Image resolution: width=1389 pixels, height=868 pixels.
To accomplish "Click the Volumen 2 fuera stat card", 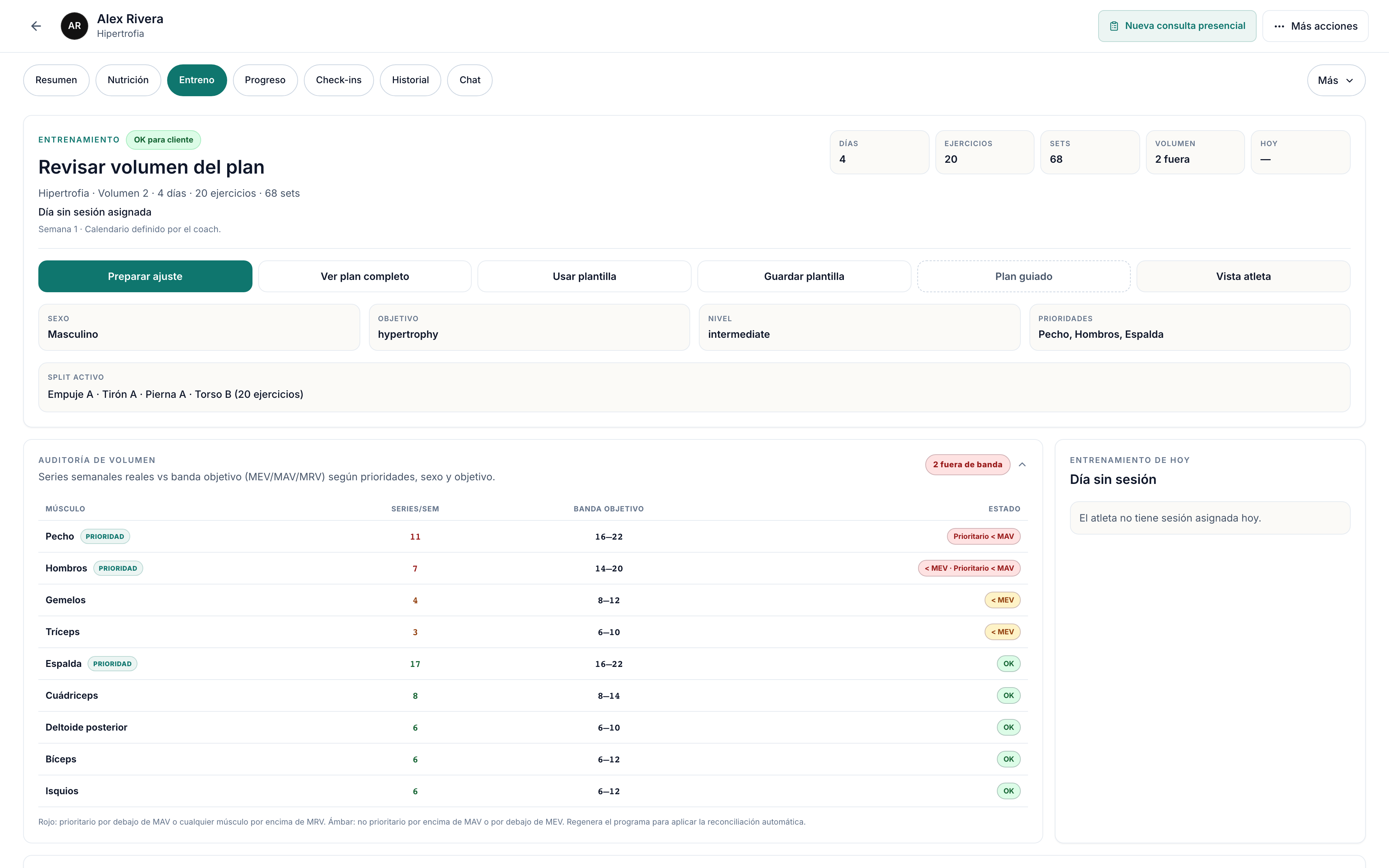I will 1195,152.
